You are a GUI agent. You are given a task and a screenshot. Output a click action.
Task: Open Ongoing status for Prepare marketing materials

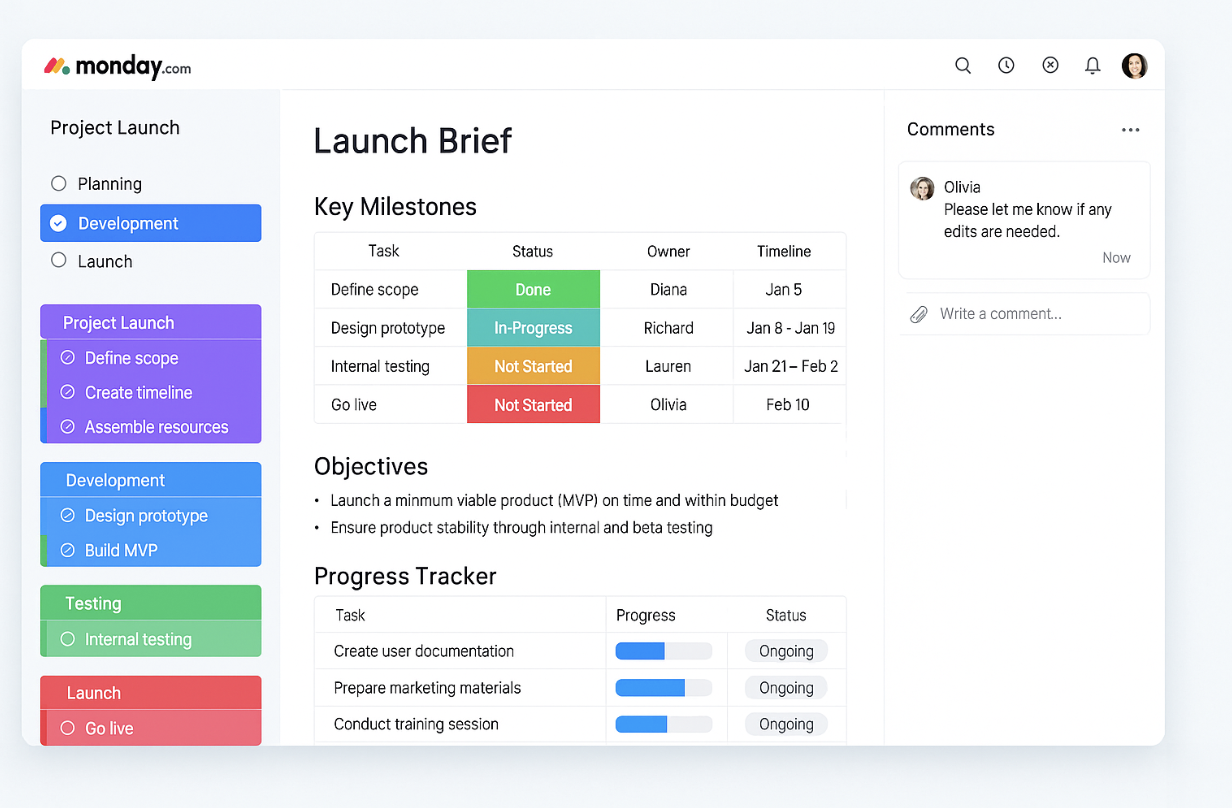(x=786, y=688)
